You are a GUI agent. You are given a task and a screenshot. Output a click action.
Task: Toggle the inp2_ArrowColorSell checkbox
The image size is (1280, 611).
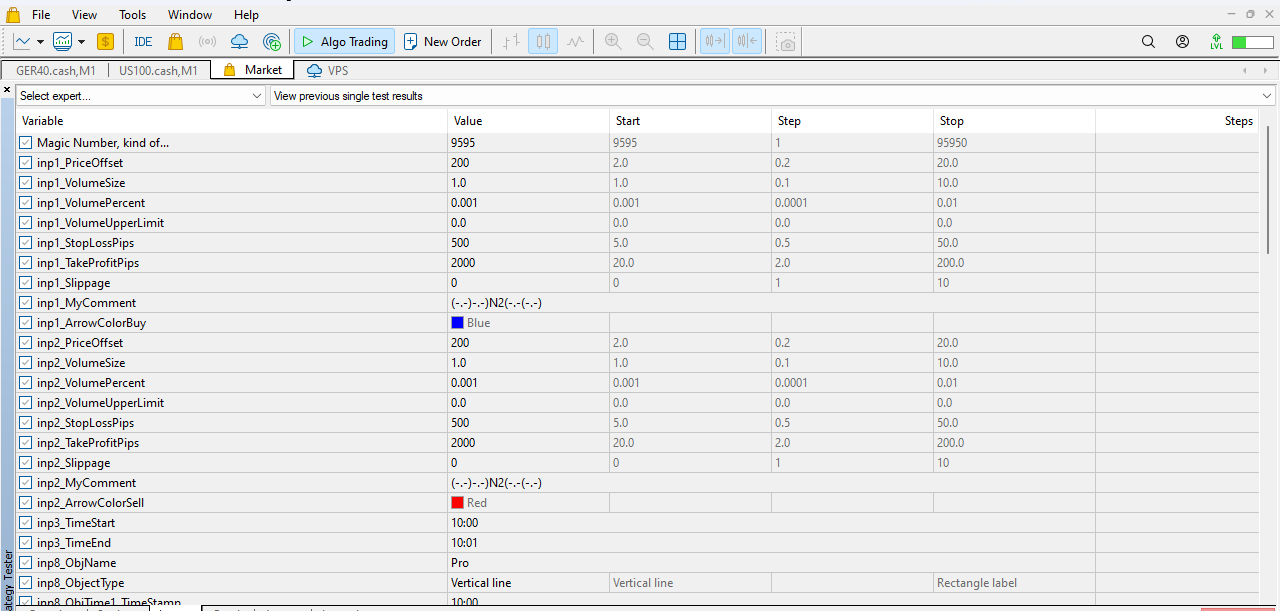25,502
